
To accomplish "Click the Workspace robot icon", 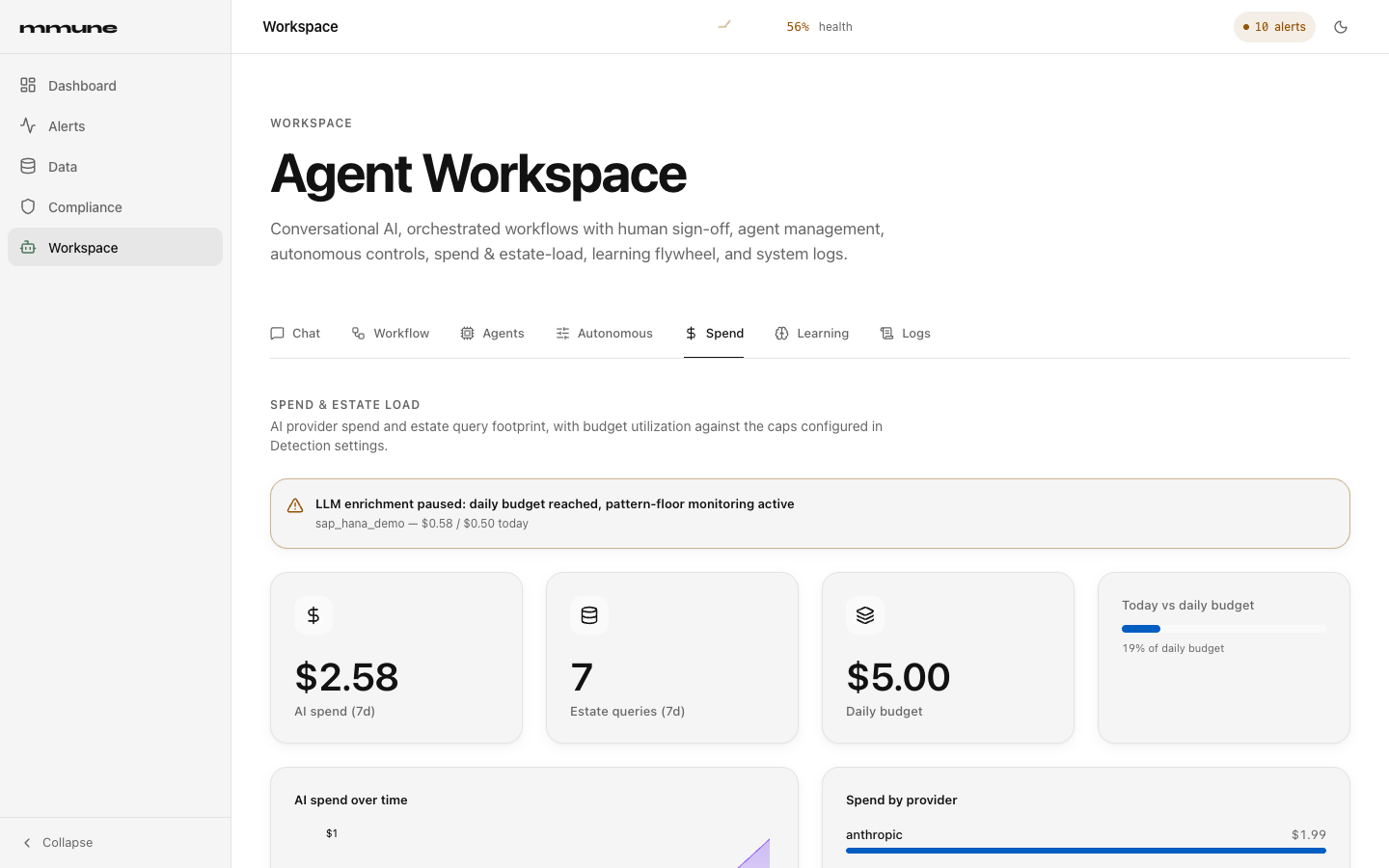I will pos(28,247).
